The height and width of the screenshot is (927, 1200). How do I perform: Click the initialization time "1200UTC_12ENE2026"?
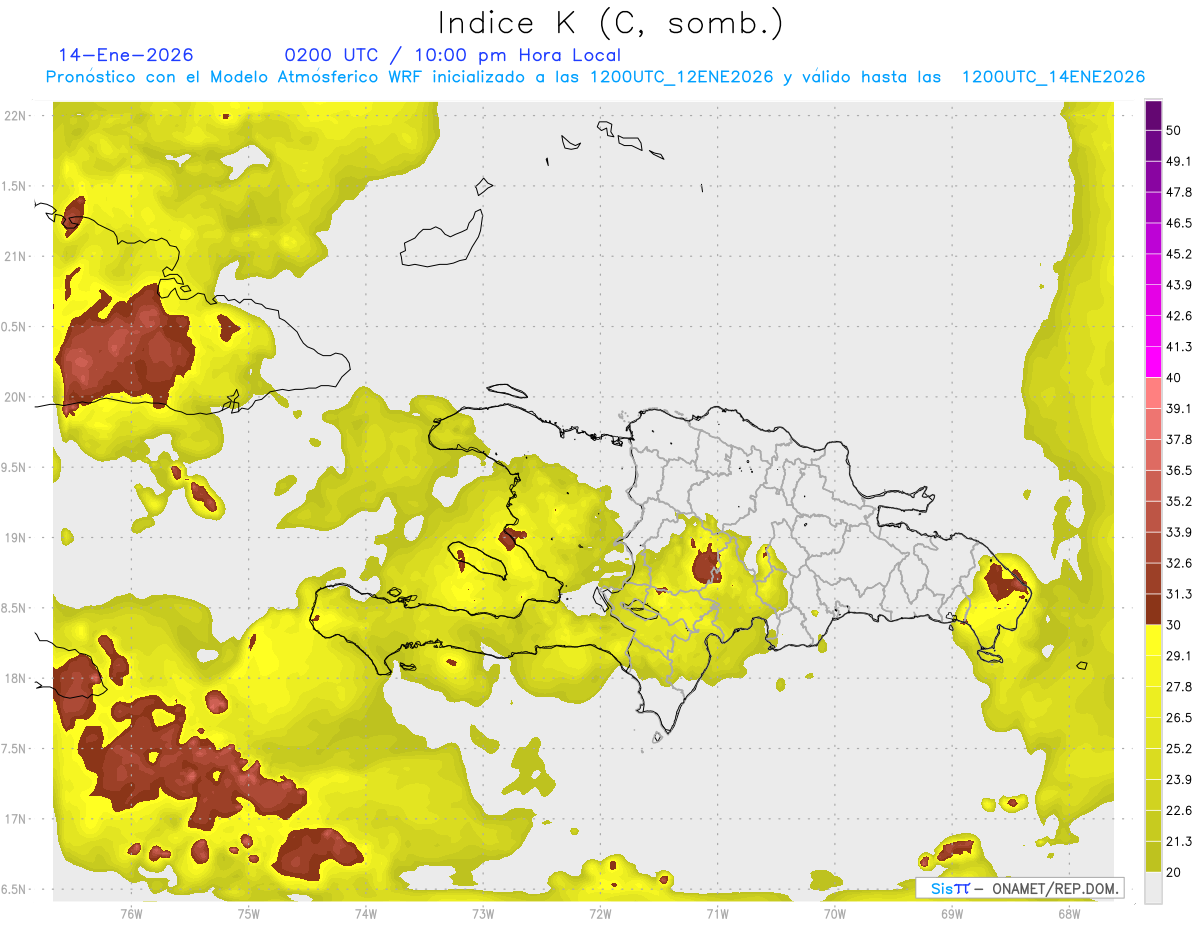click(x=682, y=77)
